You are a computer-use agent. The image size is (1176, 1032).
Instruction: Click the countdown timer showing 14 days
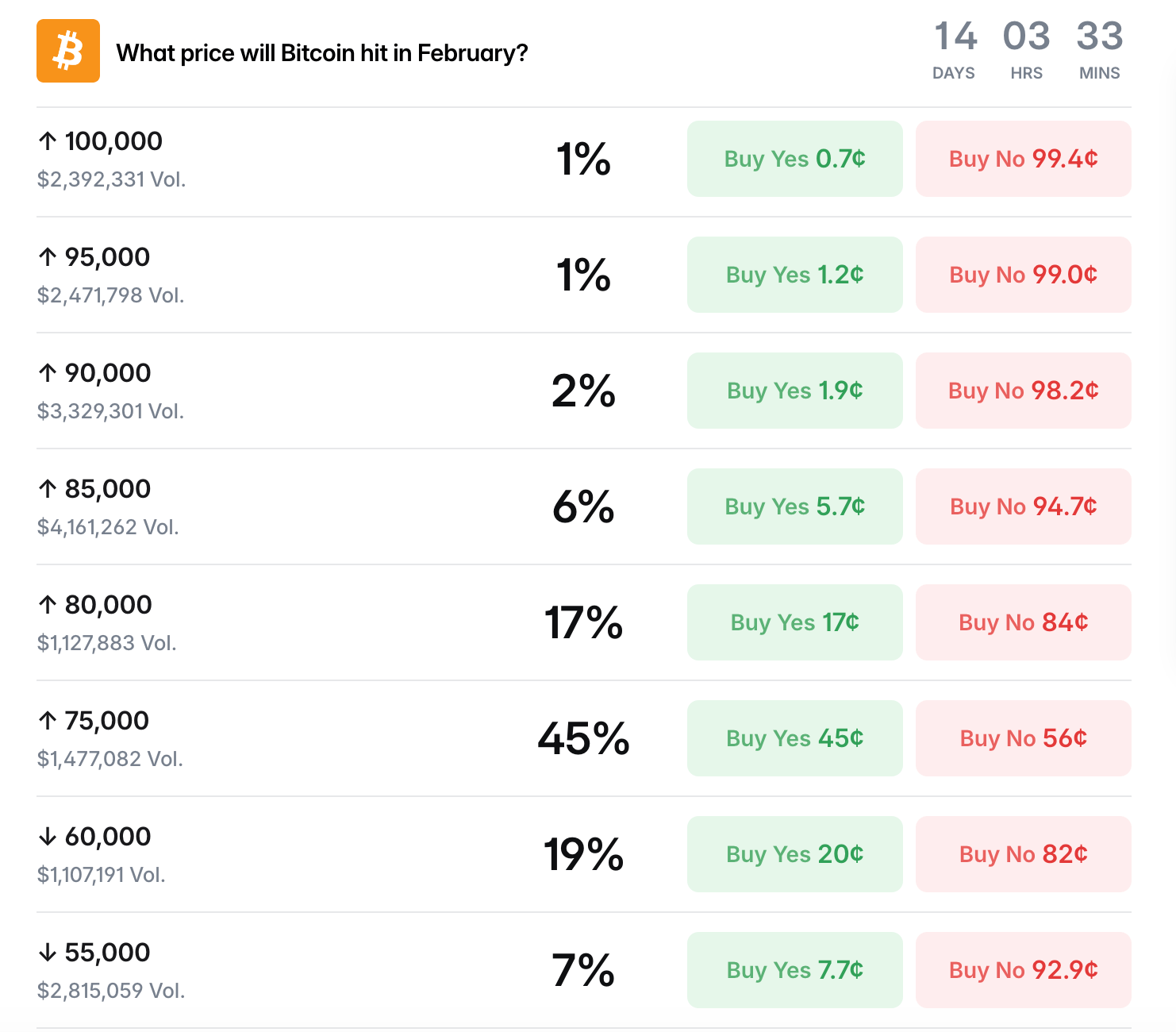pos(955,48)
